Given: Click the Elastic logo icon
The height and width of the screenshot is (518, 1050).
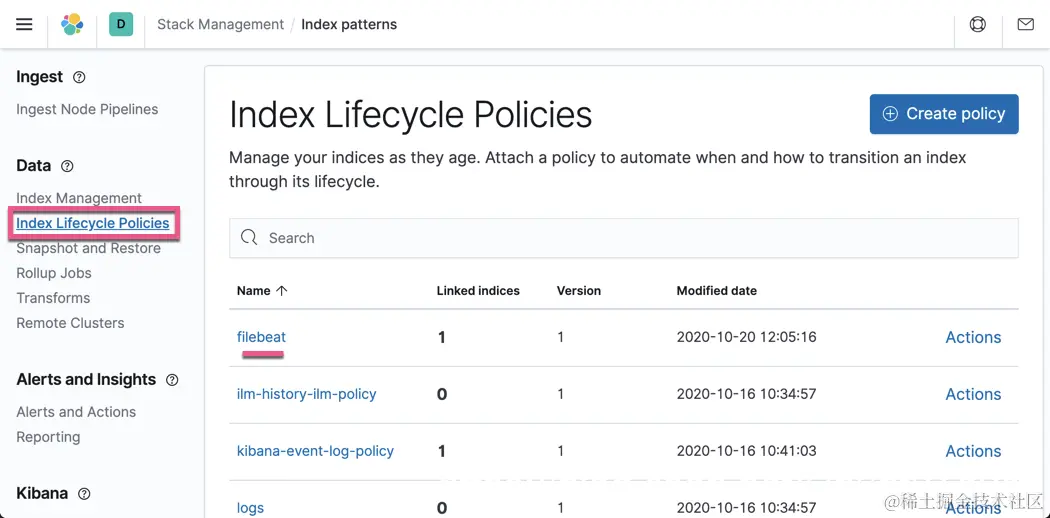Looking at the screenshot, I should pyautogui.click(x=72, y=24).
